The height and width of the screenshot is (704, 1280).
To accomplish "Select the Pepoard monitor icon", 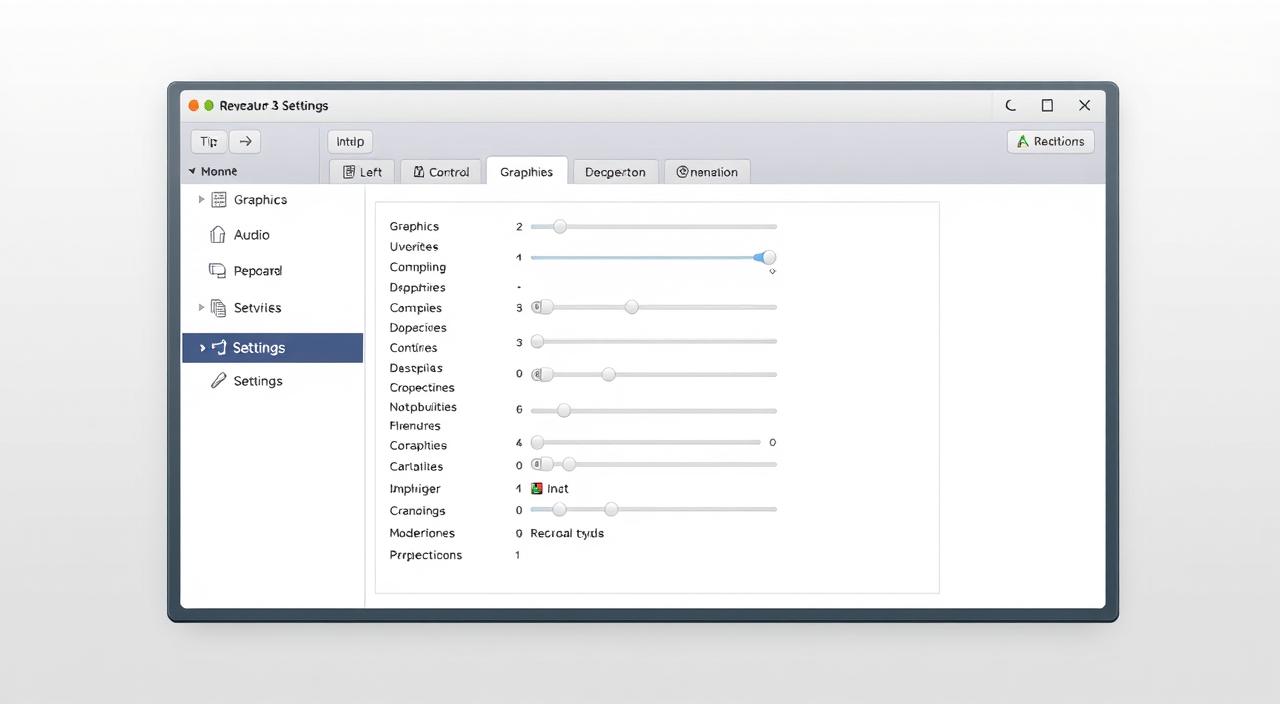I will tap(217, 271).
